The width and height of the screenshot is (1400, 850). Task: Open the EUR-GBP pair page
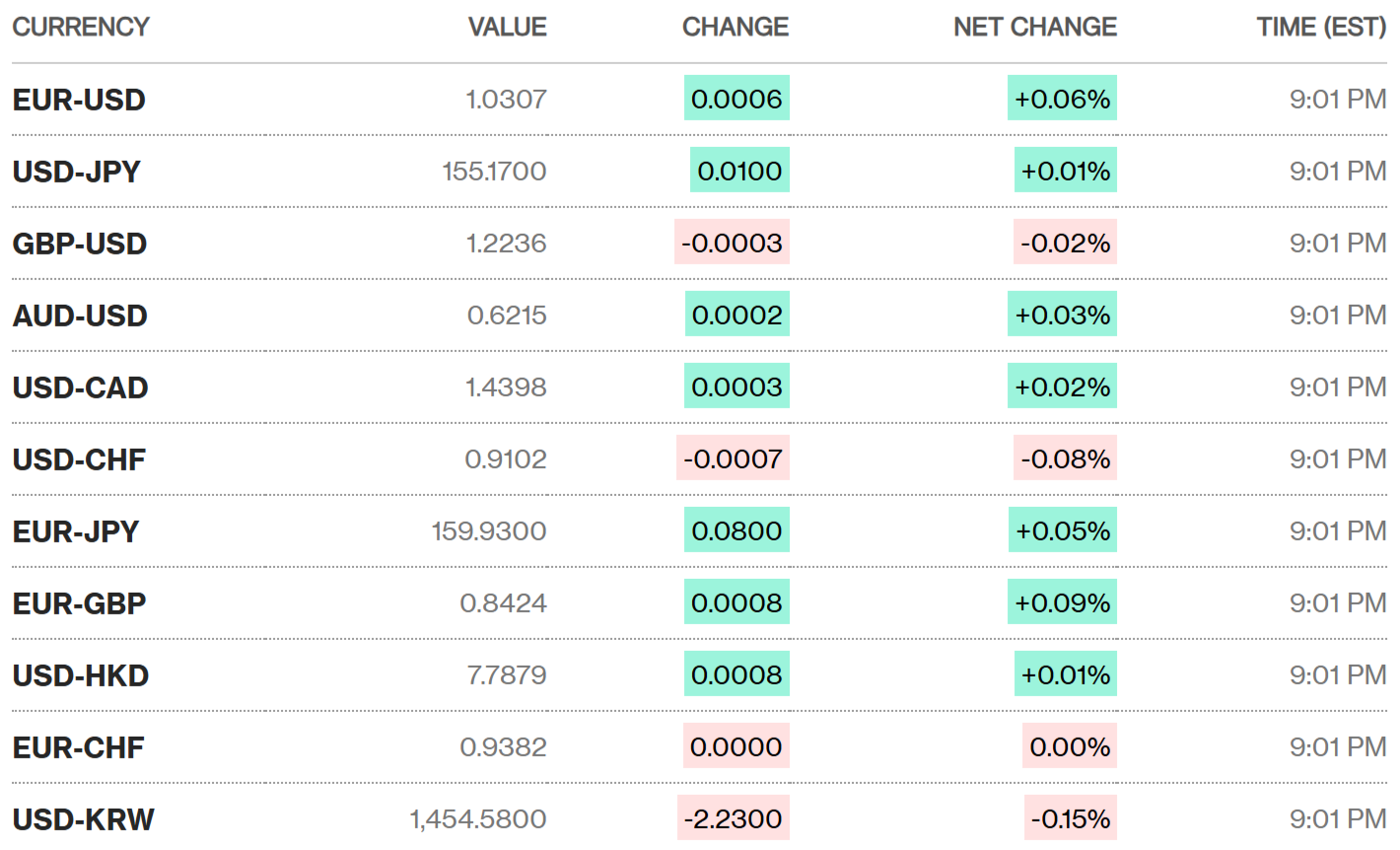pos(79,603)
